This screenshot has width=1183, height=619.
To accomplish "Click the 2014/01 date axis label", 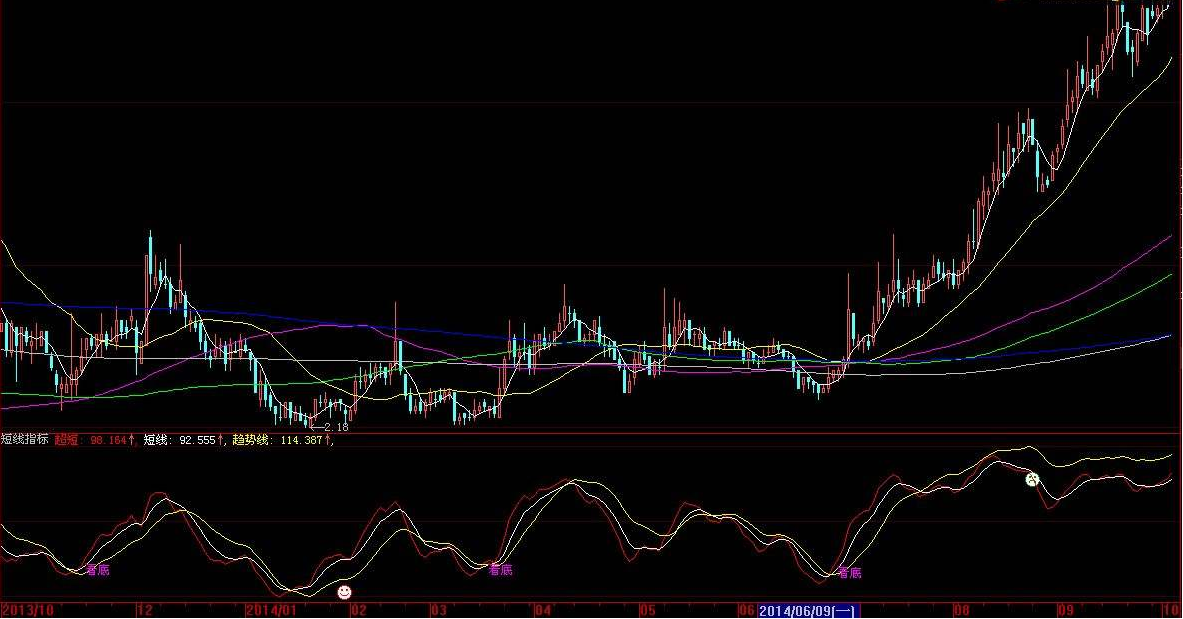I will pos(272,611).
